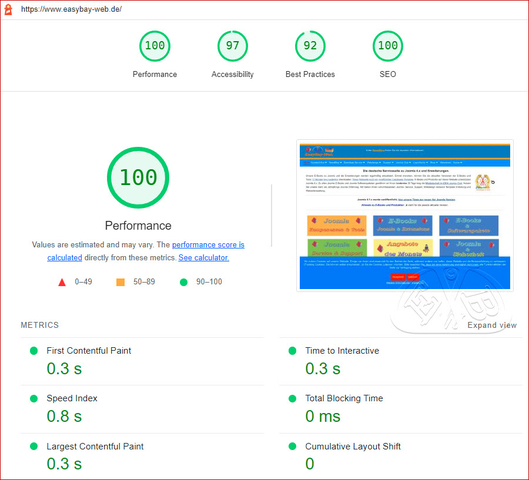529x480 pixels.
Task: Click the 0–49 range label
Action: tap(83, 282)
